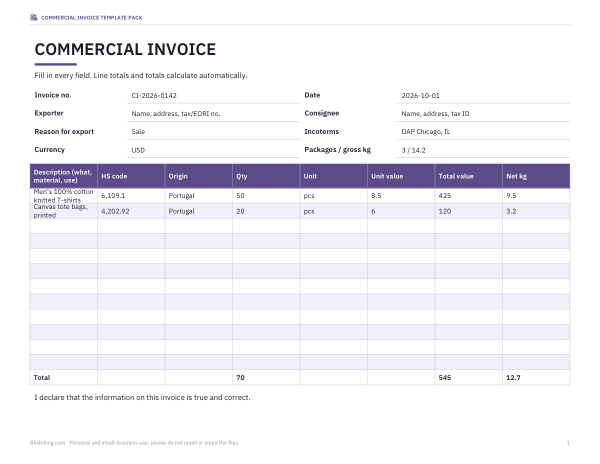Click the Reason for export field "Sale"
The width and height of the screenshot is (600, 464).
click(x=213, y=132)
